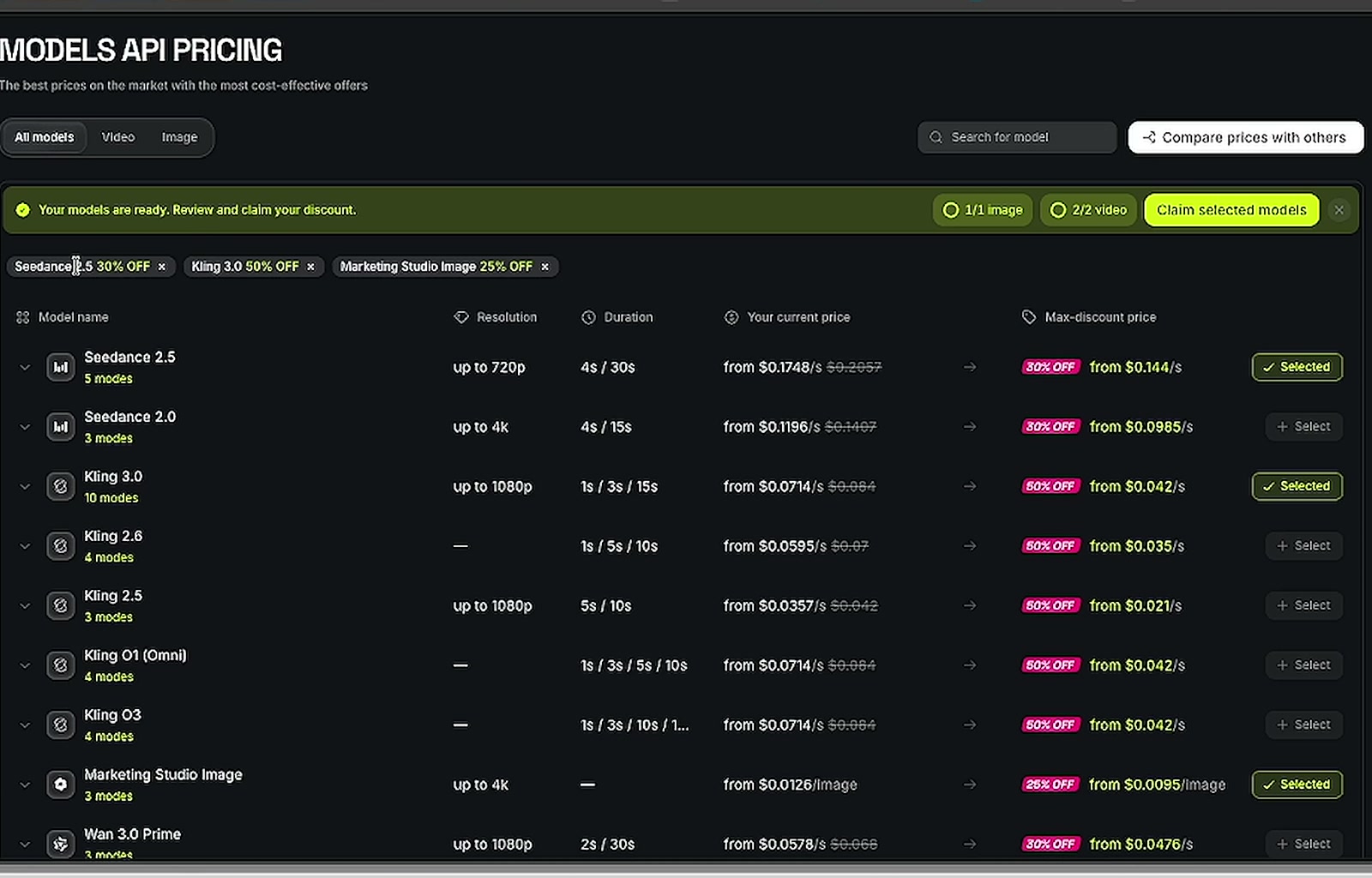This screenshot has height=878, width=1372.
Task: Click the Marketing Studio Image model icon
Action: point(61,785)
